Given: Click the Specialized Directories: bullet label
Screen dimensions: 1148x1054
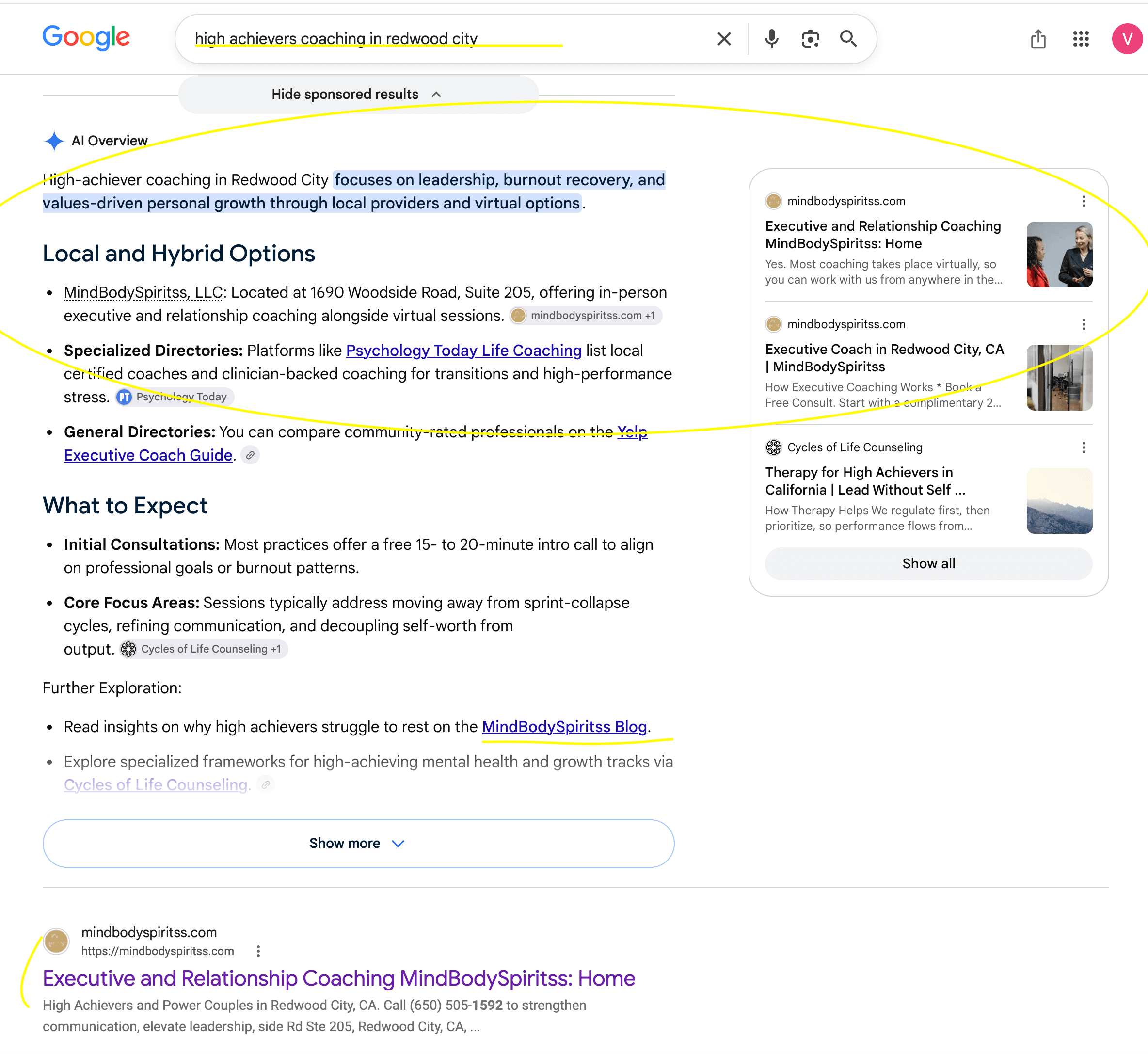Looking at the screenshot, I should [x=153, y=350].
